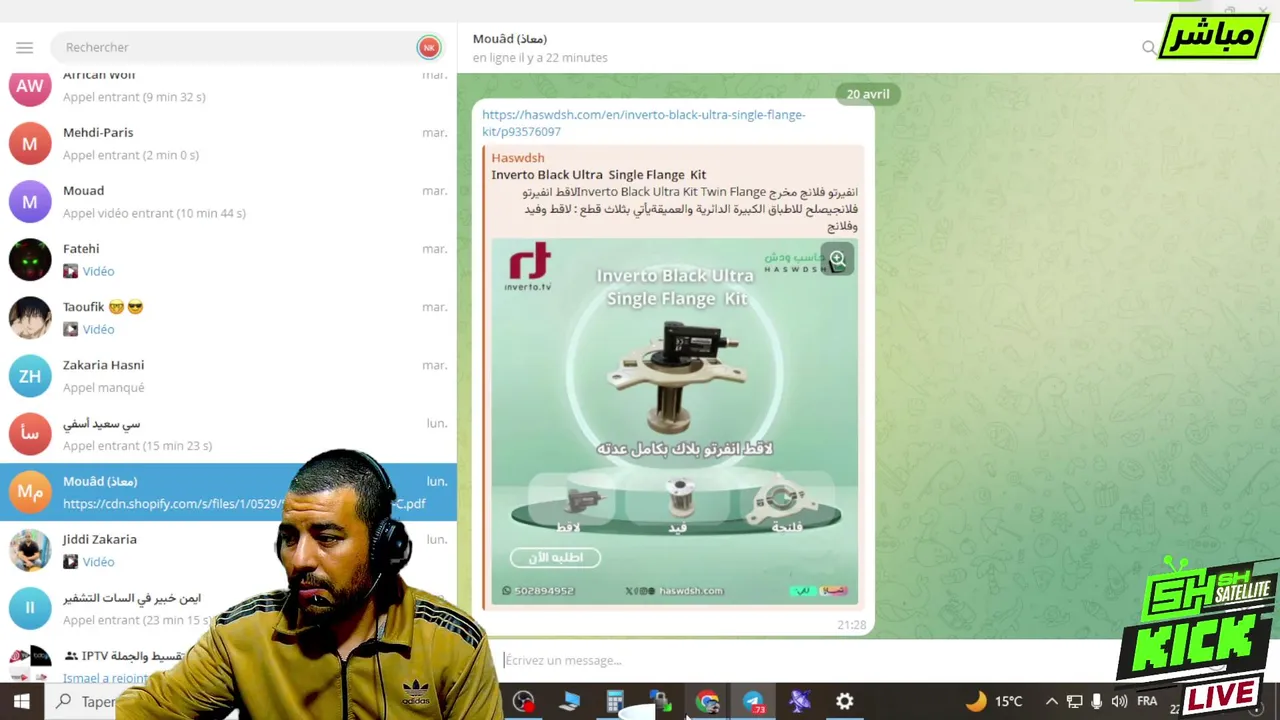
Task: Click the 21:28 message timestamp
Action: click(851, 624)
